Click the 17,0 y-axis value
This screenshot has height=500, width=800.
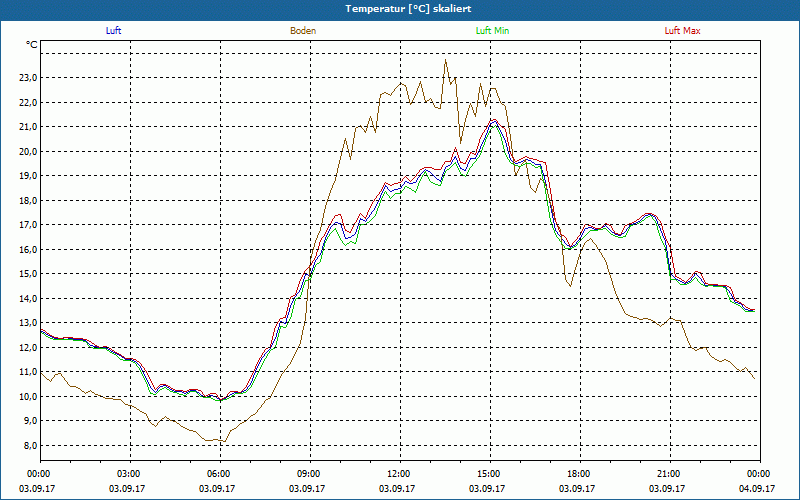[x=29, y=225]
